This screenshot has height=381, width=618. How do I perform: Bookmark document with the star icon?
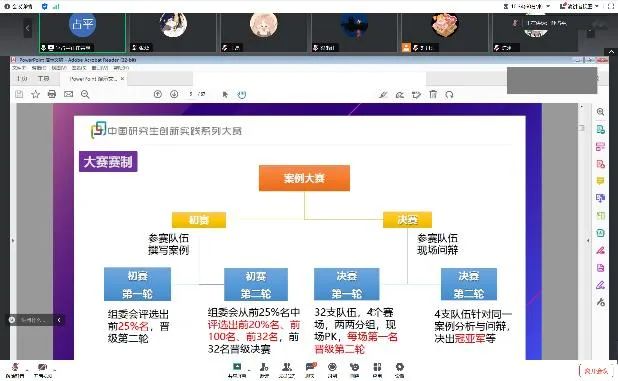(x=35, y=94)
